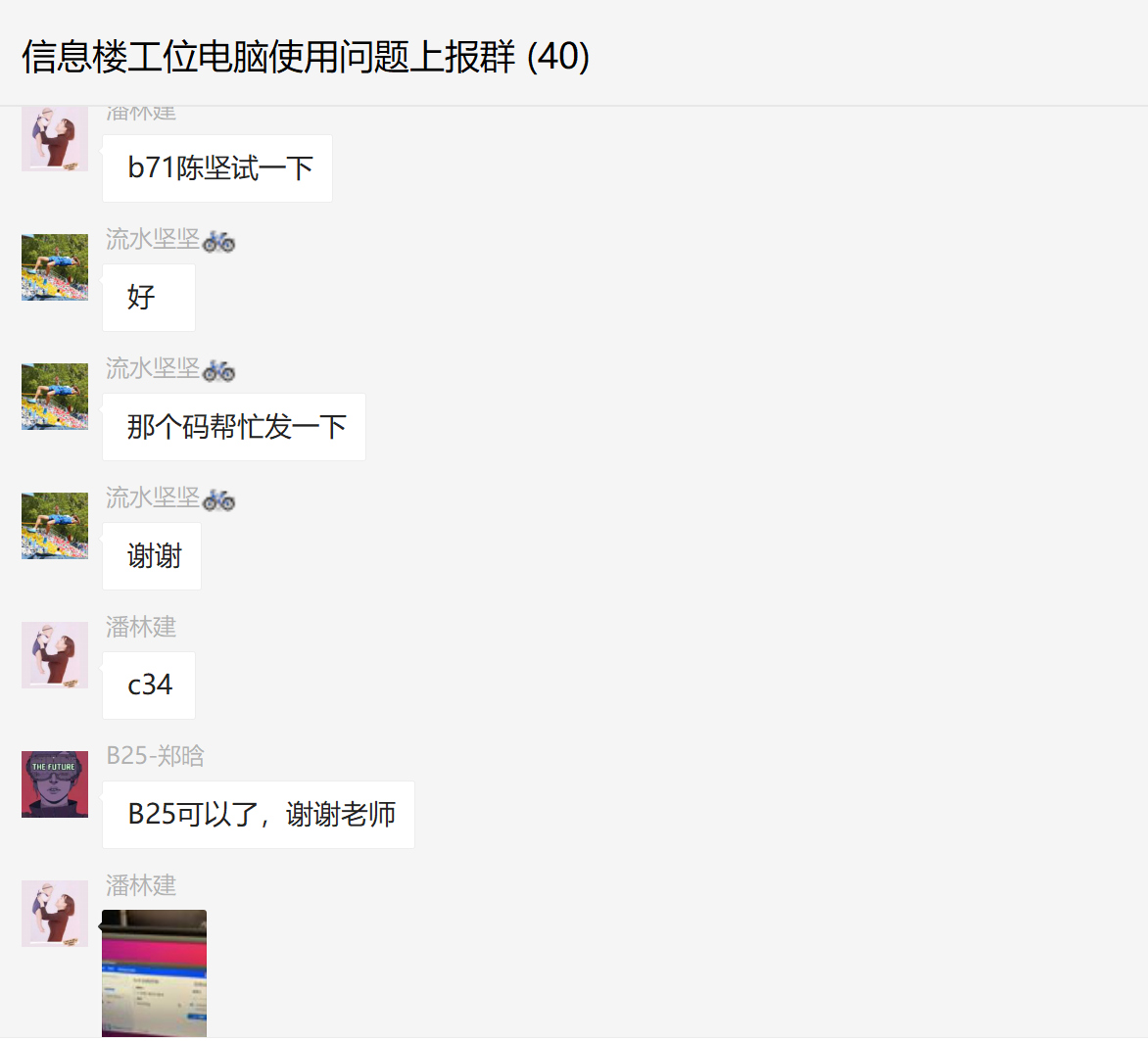The image size is (1148, 1041).
Task: Select the message bubble B25可以了,谢谢老师
Action: point(259,815)
